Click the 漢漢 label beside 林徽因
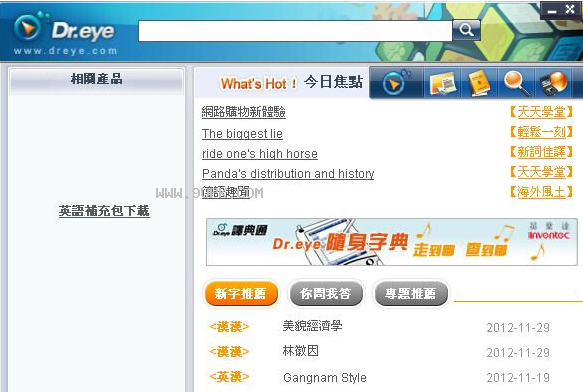Image resolution: width=583 pixels, height=392 pixels. (x=229, y=351)
